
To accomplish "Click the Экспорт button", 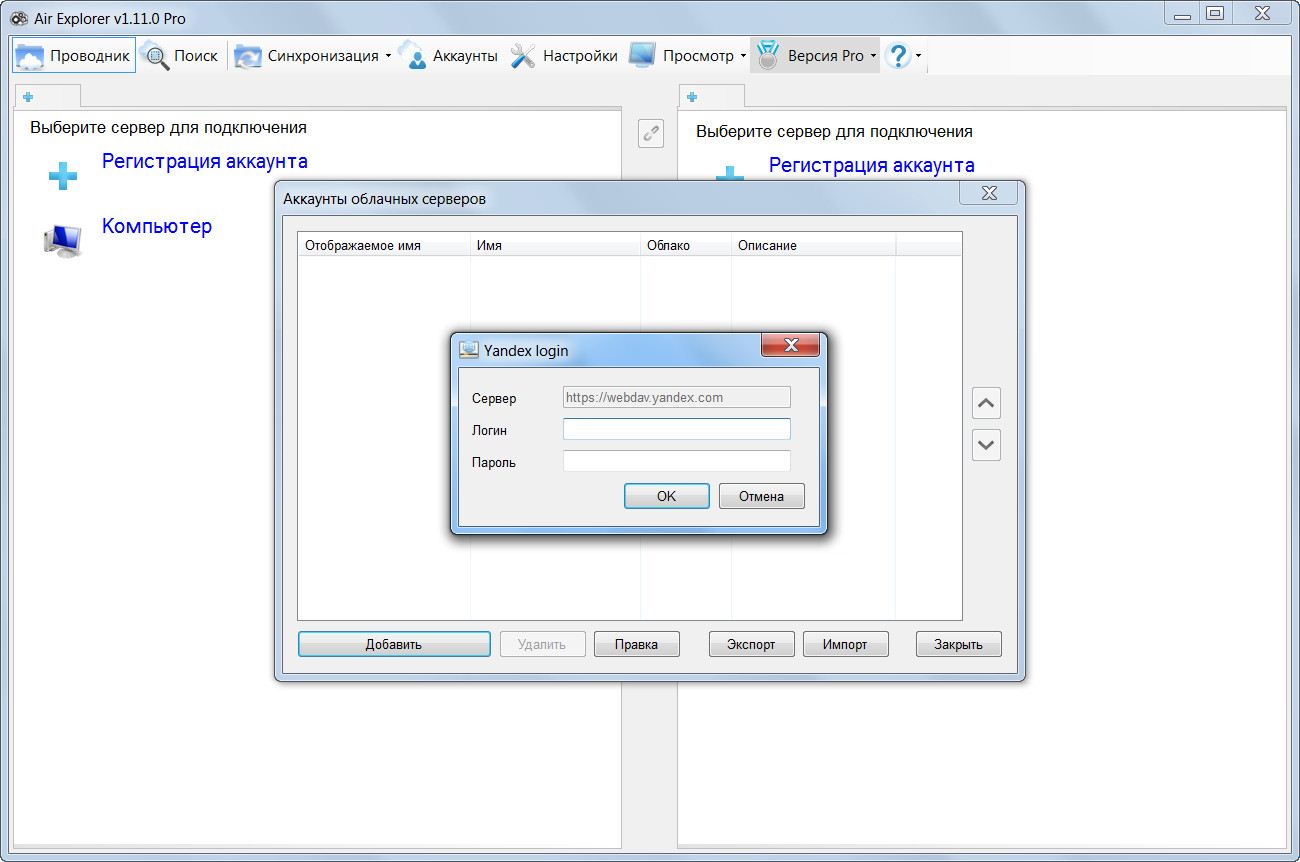I will (751, 644).
